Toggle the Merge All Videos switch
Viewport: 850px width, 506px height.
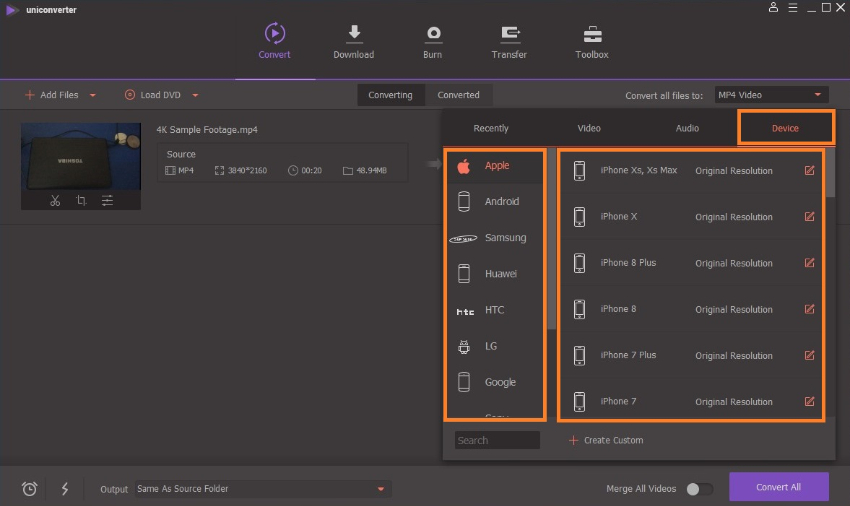tap(699, 489)
